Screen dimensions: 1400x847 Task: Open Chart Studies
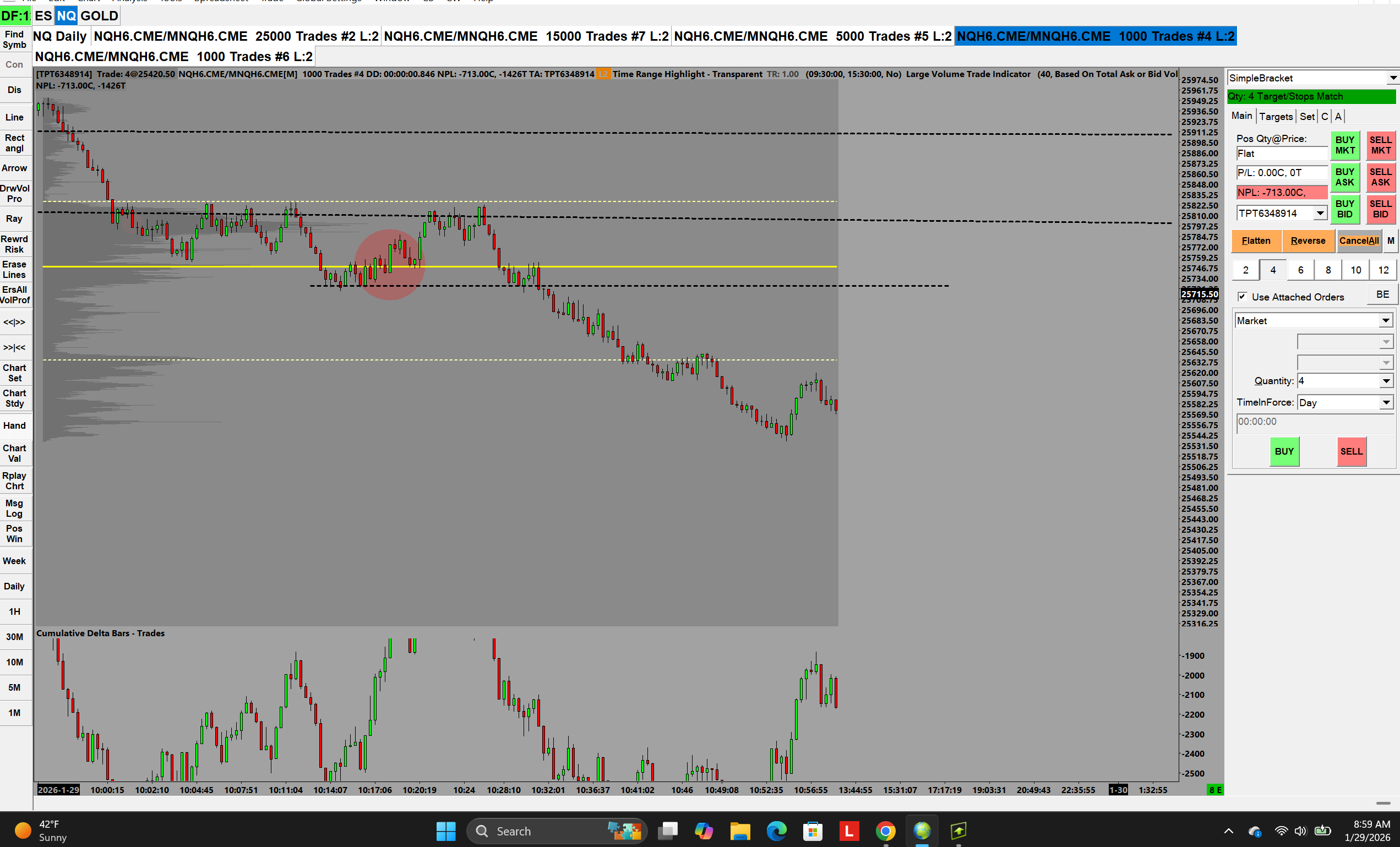coord(15,398)
